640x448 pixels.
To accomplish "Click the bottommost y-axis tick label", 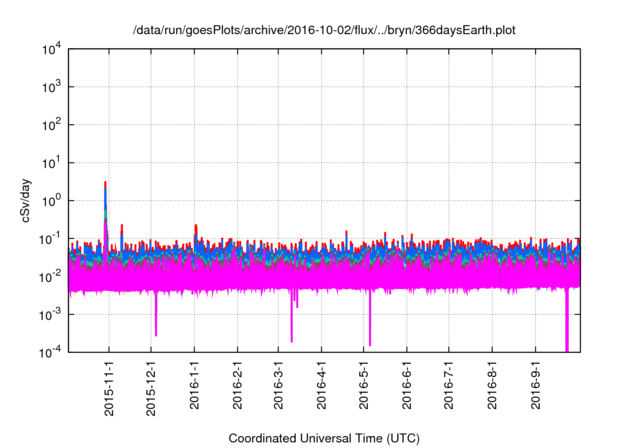I will coord(51,352).
